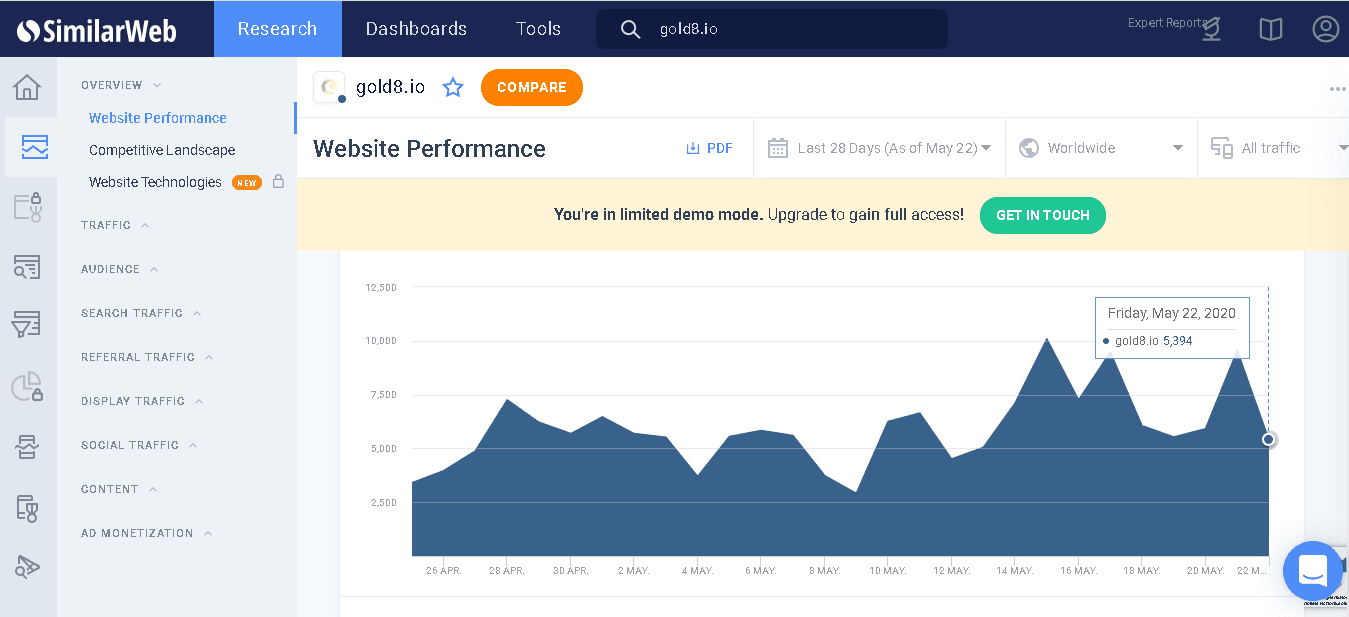
Task: Download report using PDF icon
Action: click(709, 148)
